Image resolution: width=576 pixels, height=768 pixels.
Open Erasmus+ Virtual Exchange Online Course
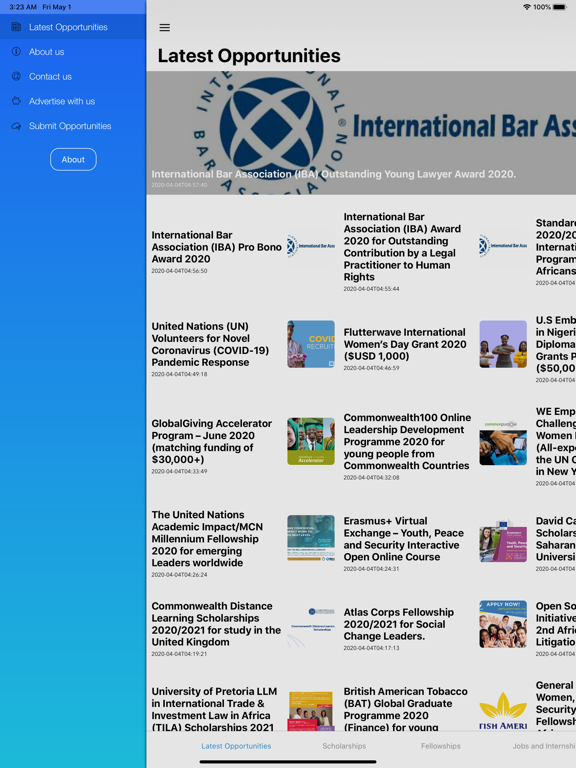click(404, 538)
